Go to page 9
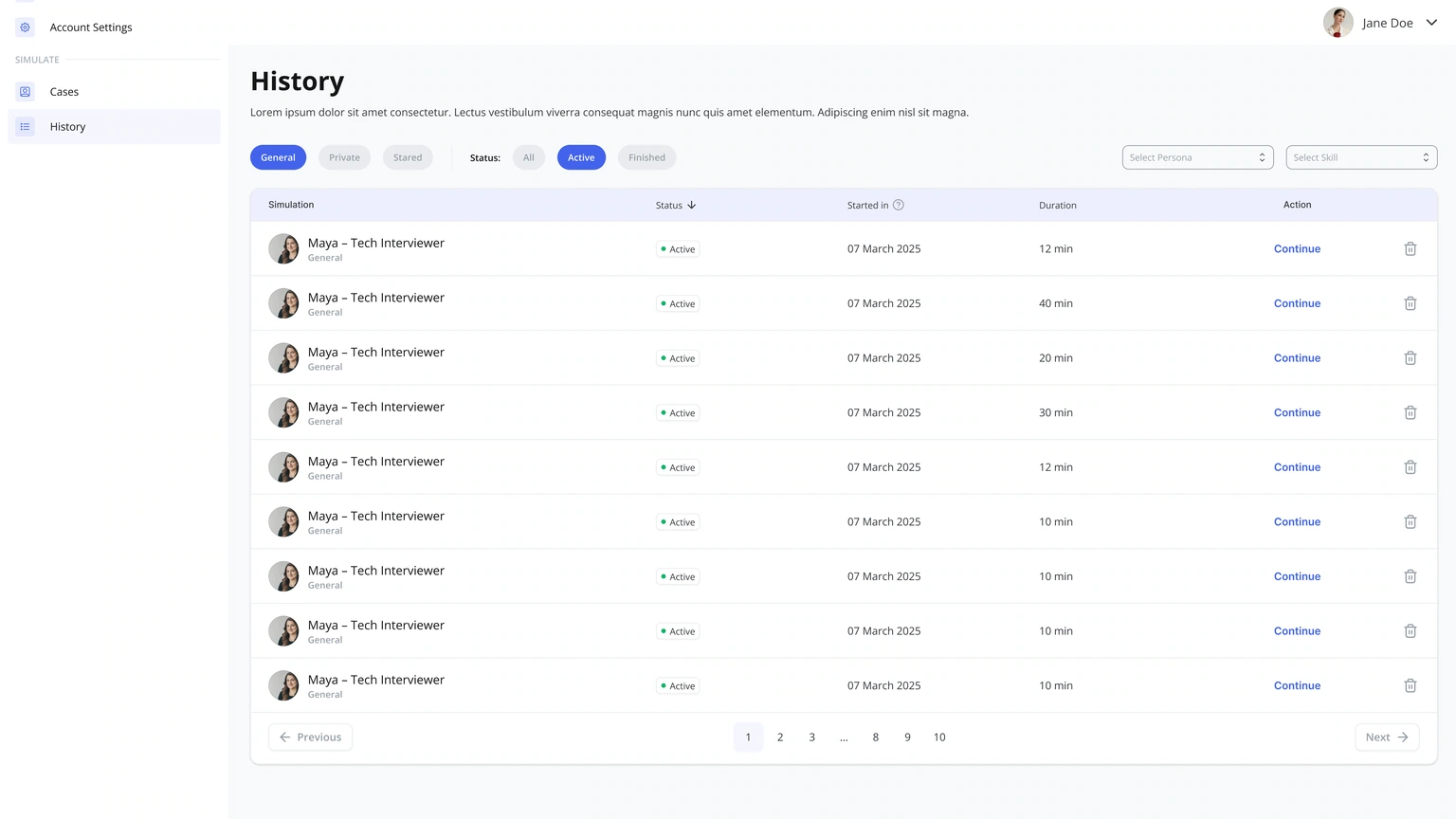This screenshot has height=819, width=1456. click(x=907, y=737)
